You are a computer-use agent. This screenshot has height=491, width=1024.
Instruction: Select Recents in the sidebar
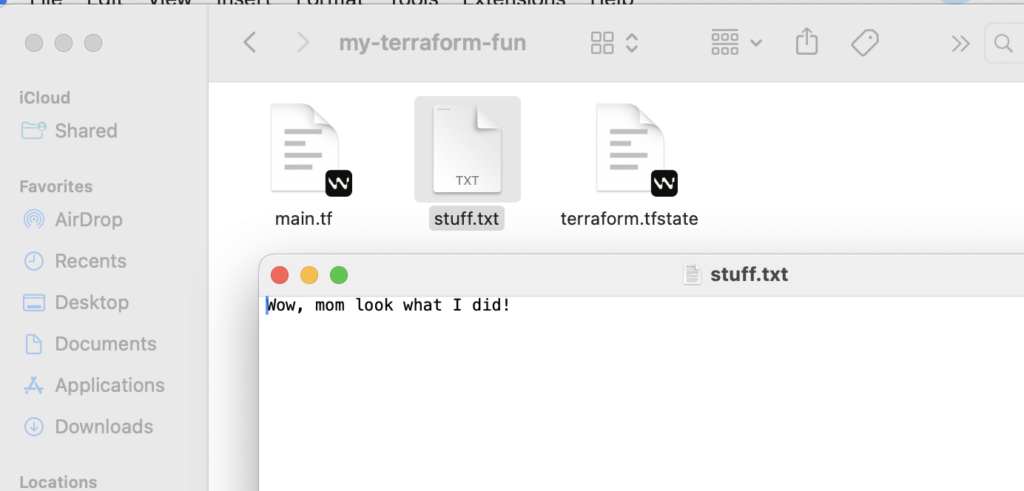tap(90, 261)
